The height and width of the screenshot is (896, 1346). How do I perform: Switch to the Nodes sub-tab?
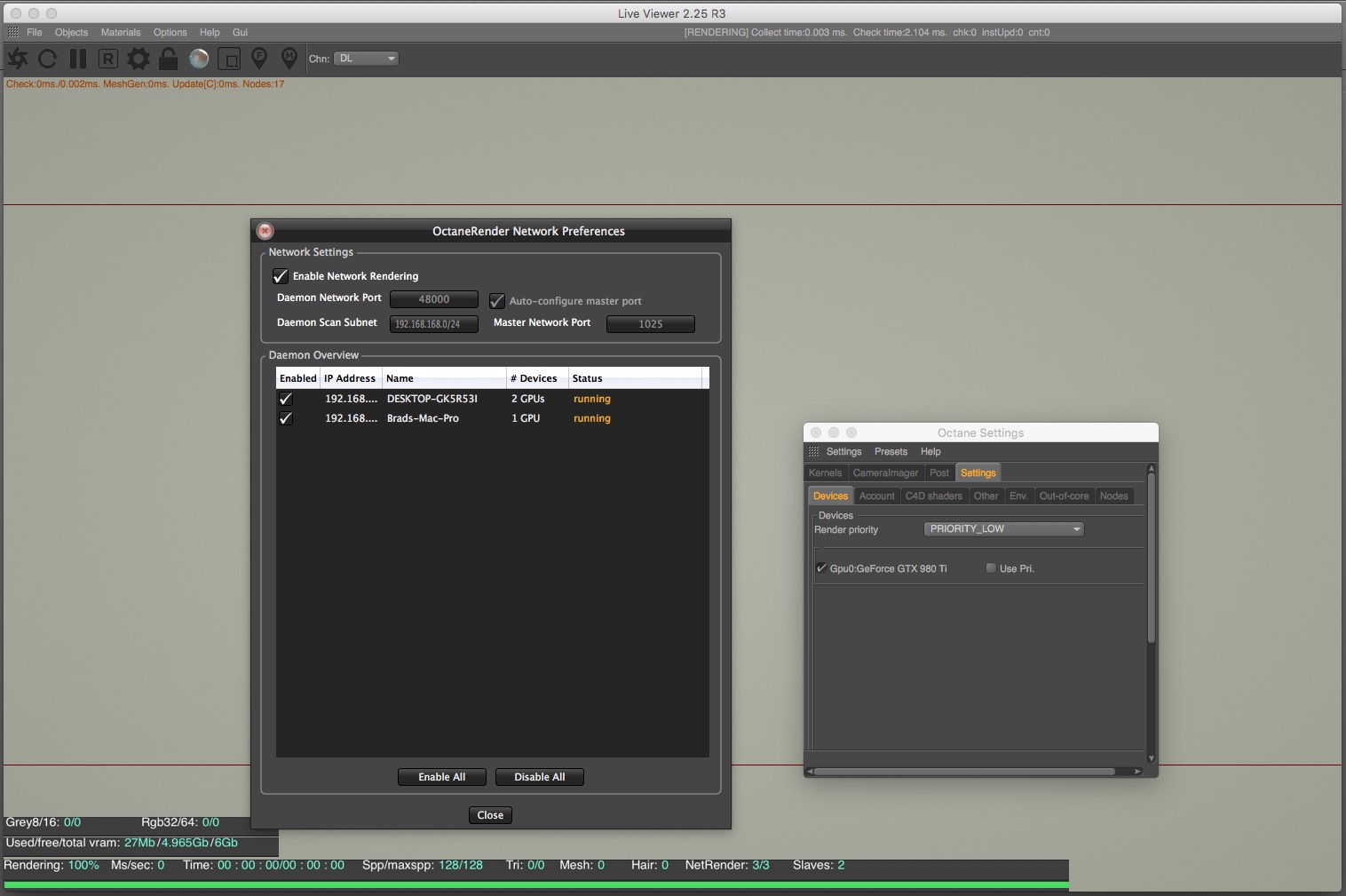tap(1114, 496)
